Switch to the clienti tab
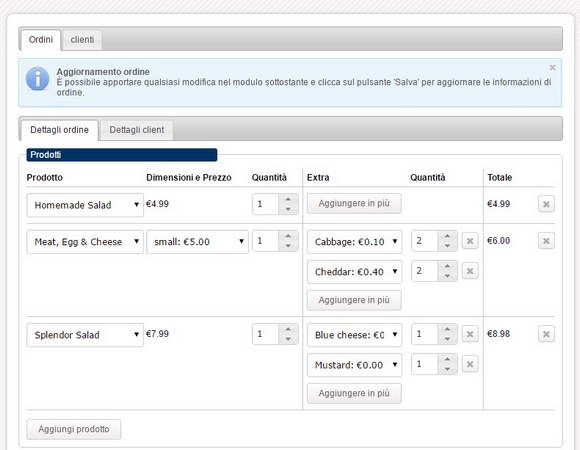Image resolution: width=580 pixels, height=450 pixels. point(82,40)
